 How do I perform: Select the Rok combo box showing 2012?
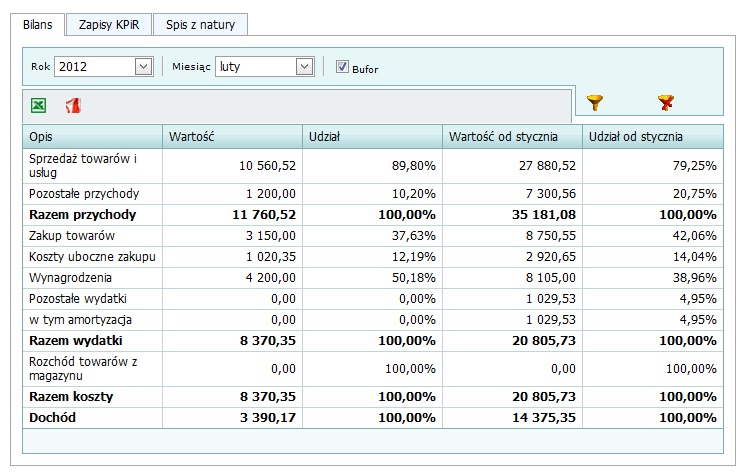point(104,67)
